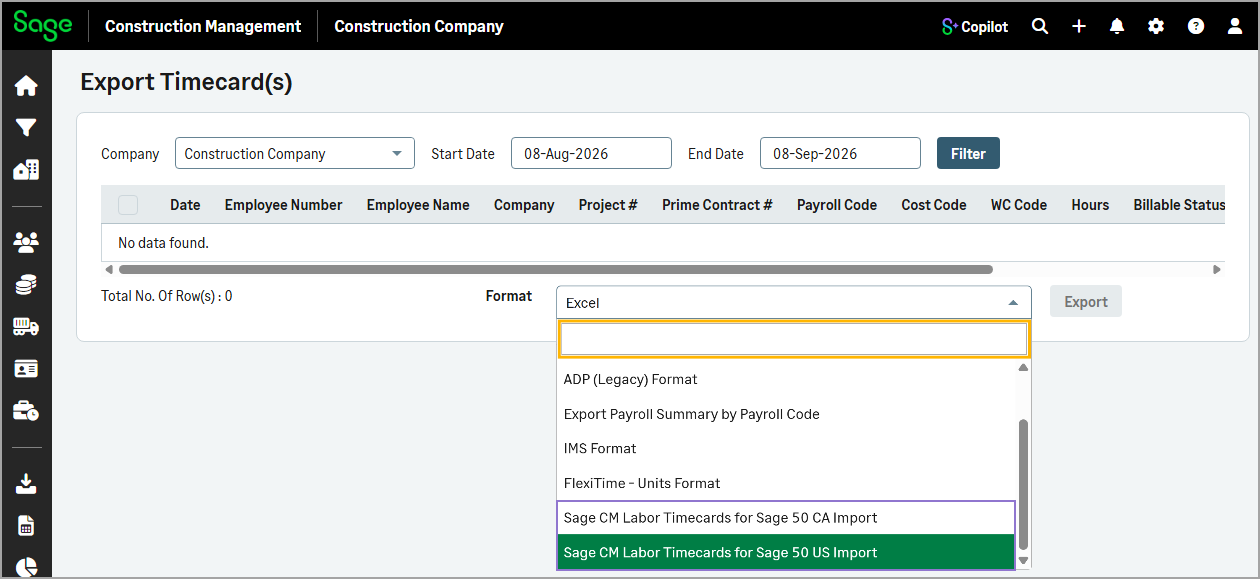Open the coins stack sidebar icon
Screen dimensions: 1260x579
(x=26, y=285)
